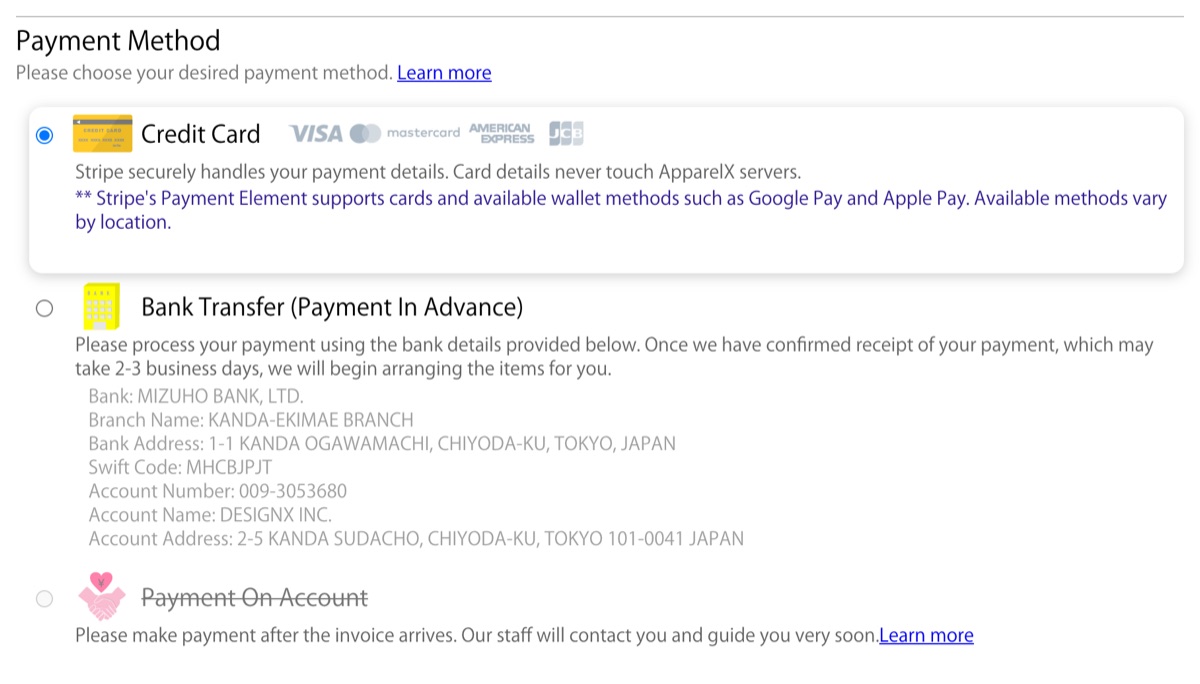
Task: Click Bank Transfer (Payment In Advance) label
Action: (332, 307)
